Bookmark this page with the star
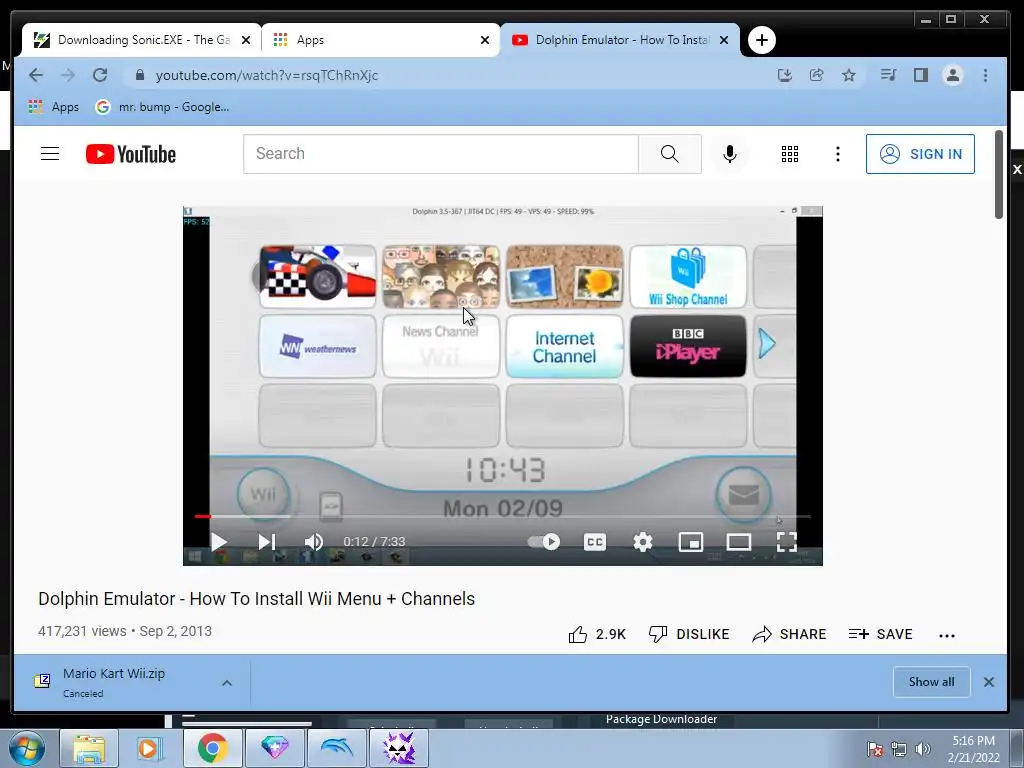Viewport: 1024px width, 768px height. click(x=848, y=75)
